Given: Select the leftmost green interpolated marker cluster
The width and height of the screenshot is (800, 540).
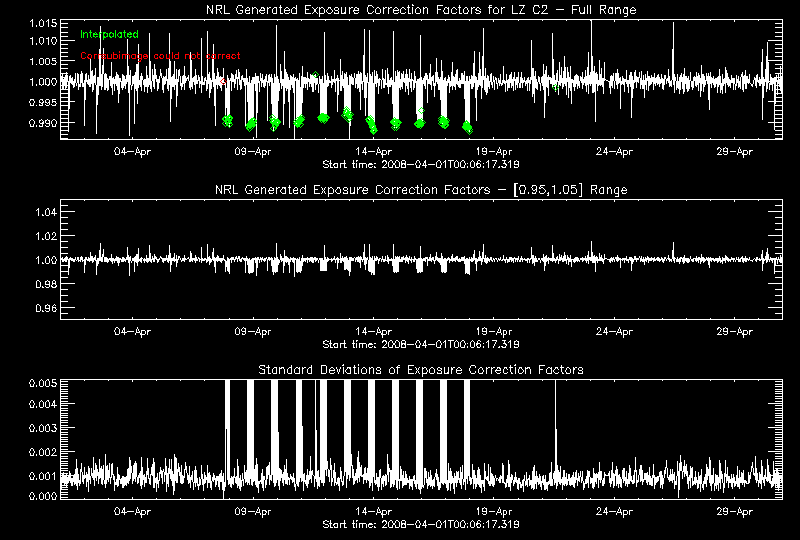Looking at the screenshot, I should pos(227,121).
